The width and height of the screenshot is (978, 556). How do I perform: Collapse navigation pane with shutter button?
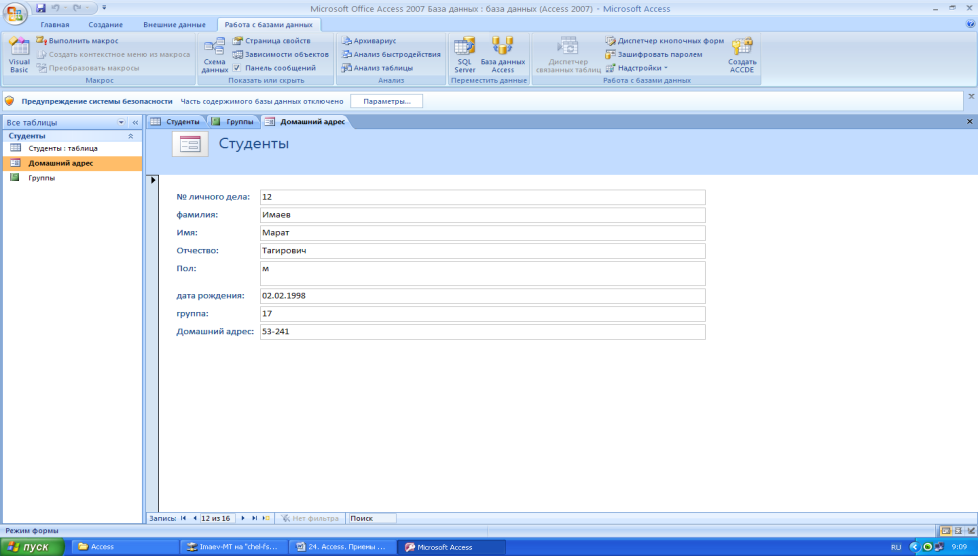tap(135, 122)
